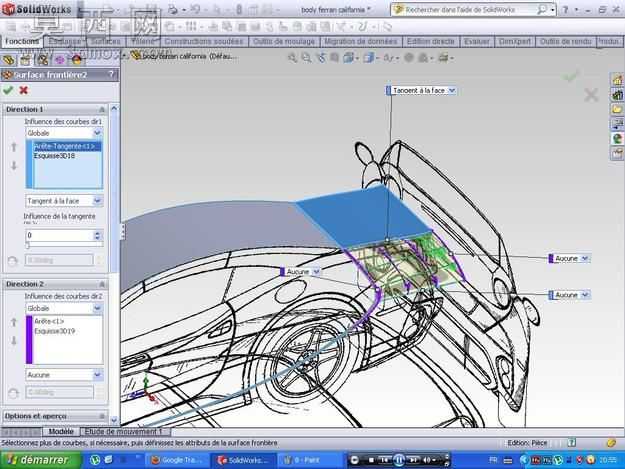Open the PropertyManager tab icon
625x469 pixels.
pos(25,60)
